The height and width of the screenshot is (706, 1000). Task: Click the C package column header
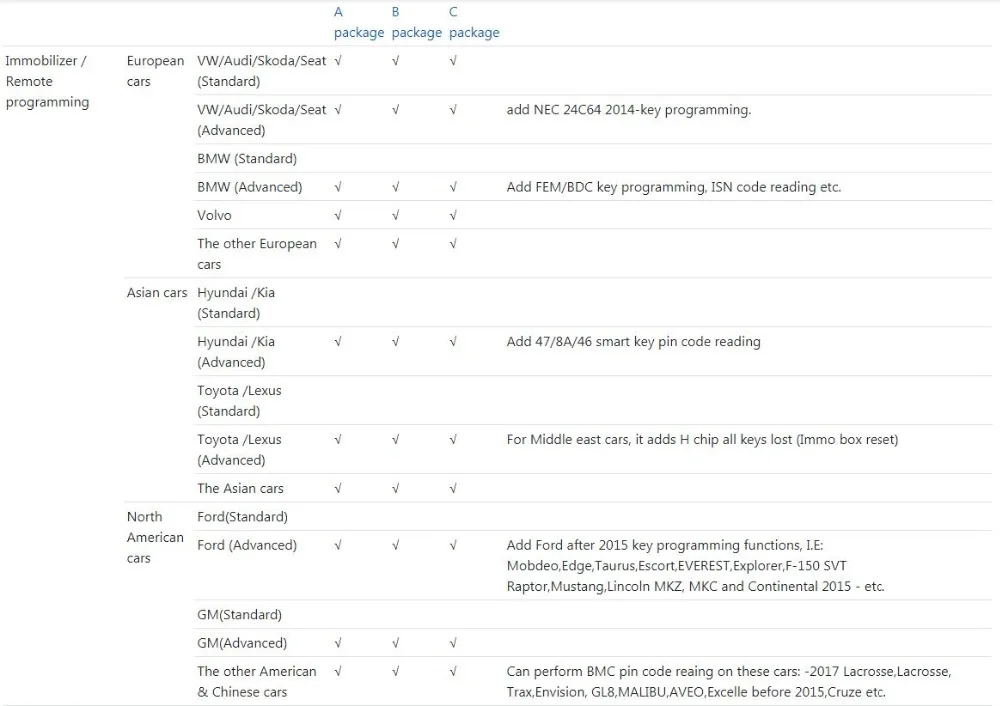point(474,22)
